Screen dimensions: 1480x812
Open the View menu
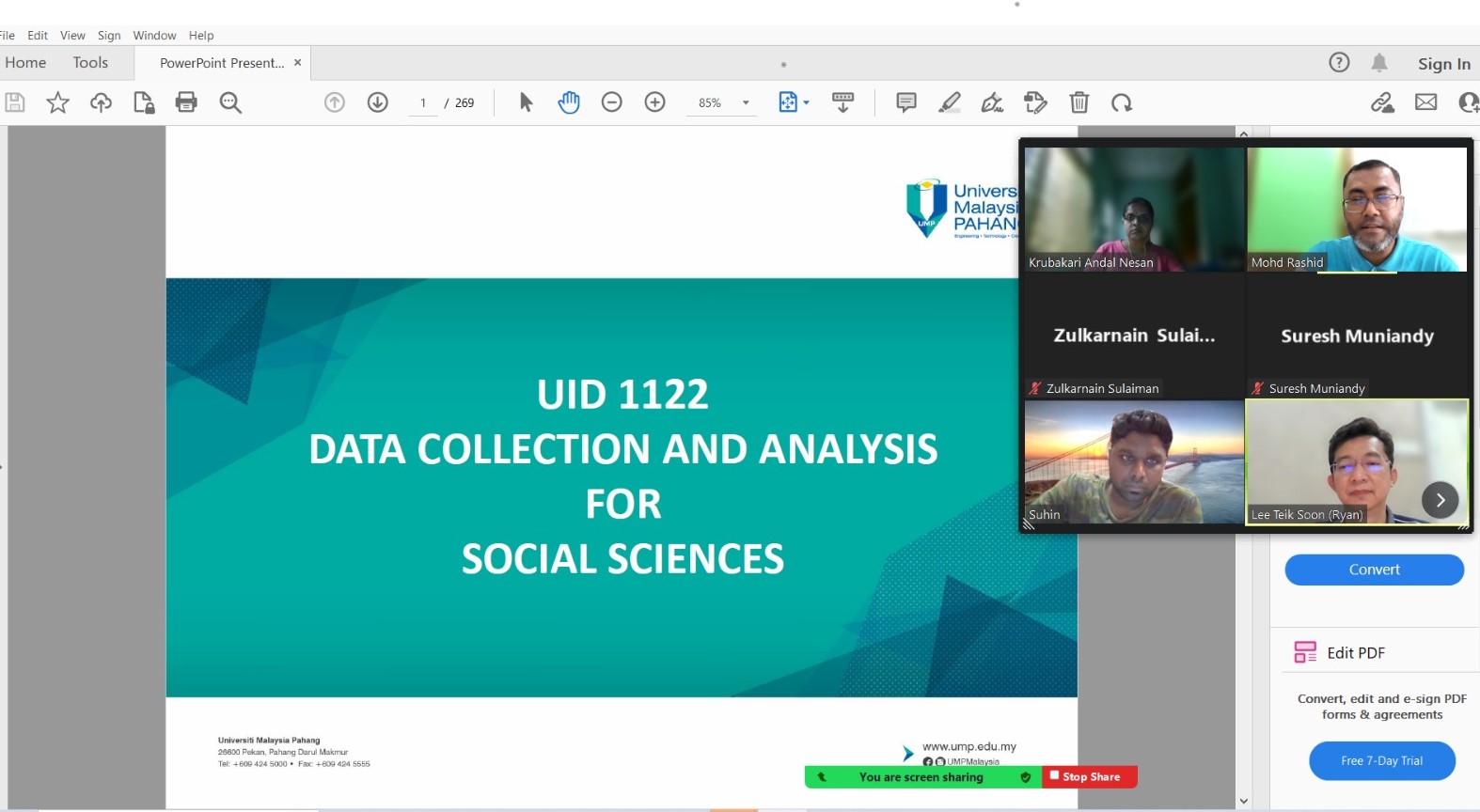click(72, 36)
